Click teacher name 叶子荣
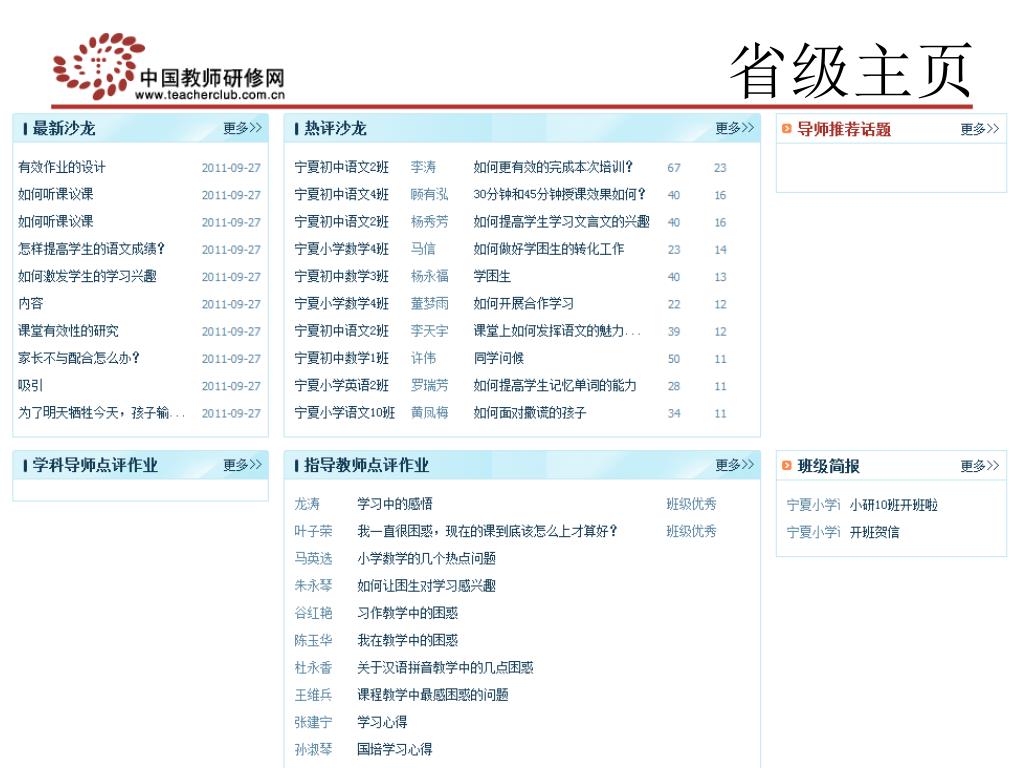The image size is (1024, 768). (x=313, y=531)
